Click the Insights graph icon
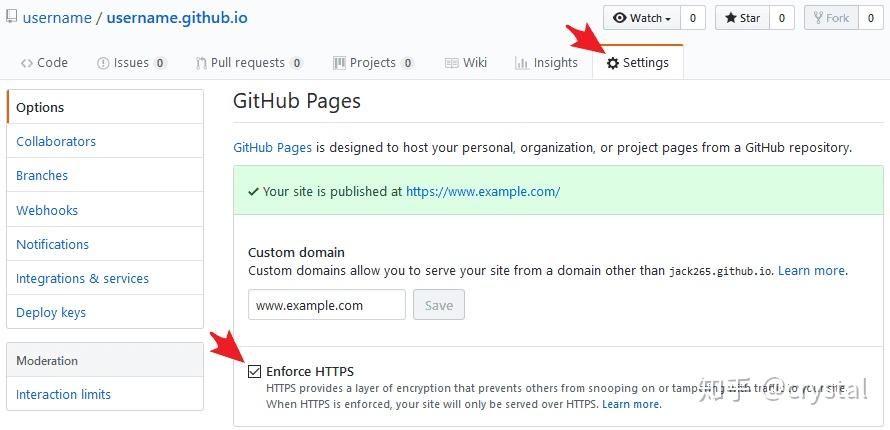 click(x=522, y=63)
